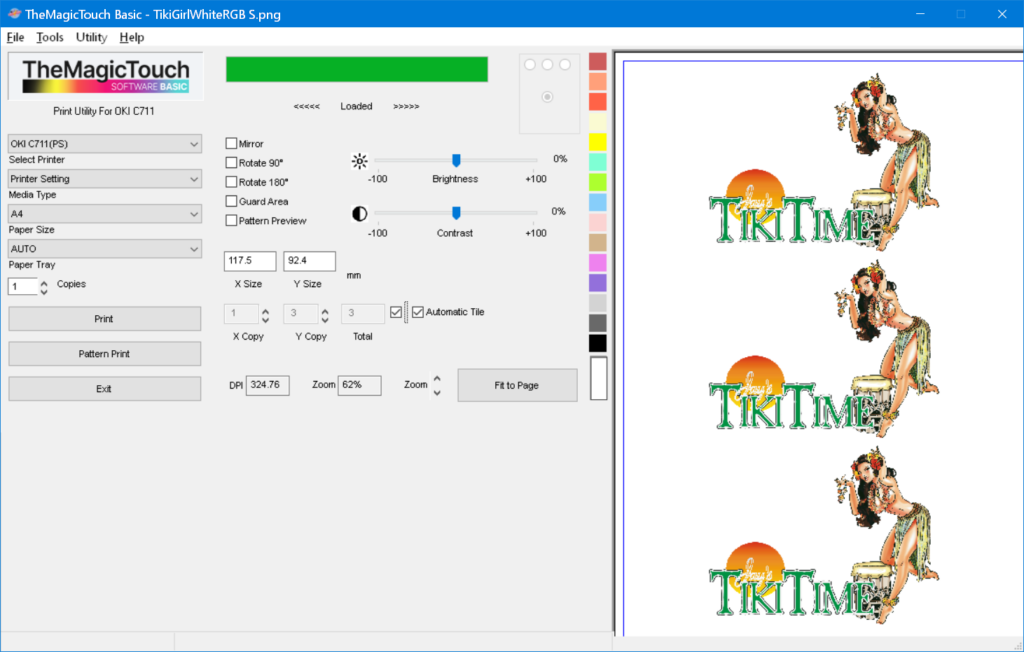The height and width of the screenshot is (652, 1024).
Task: Click the contrast half-circle icon
Action: pos(359,214)
